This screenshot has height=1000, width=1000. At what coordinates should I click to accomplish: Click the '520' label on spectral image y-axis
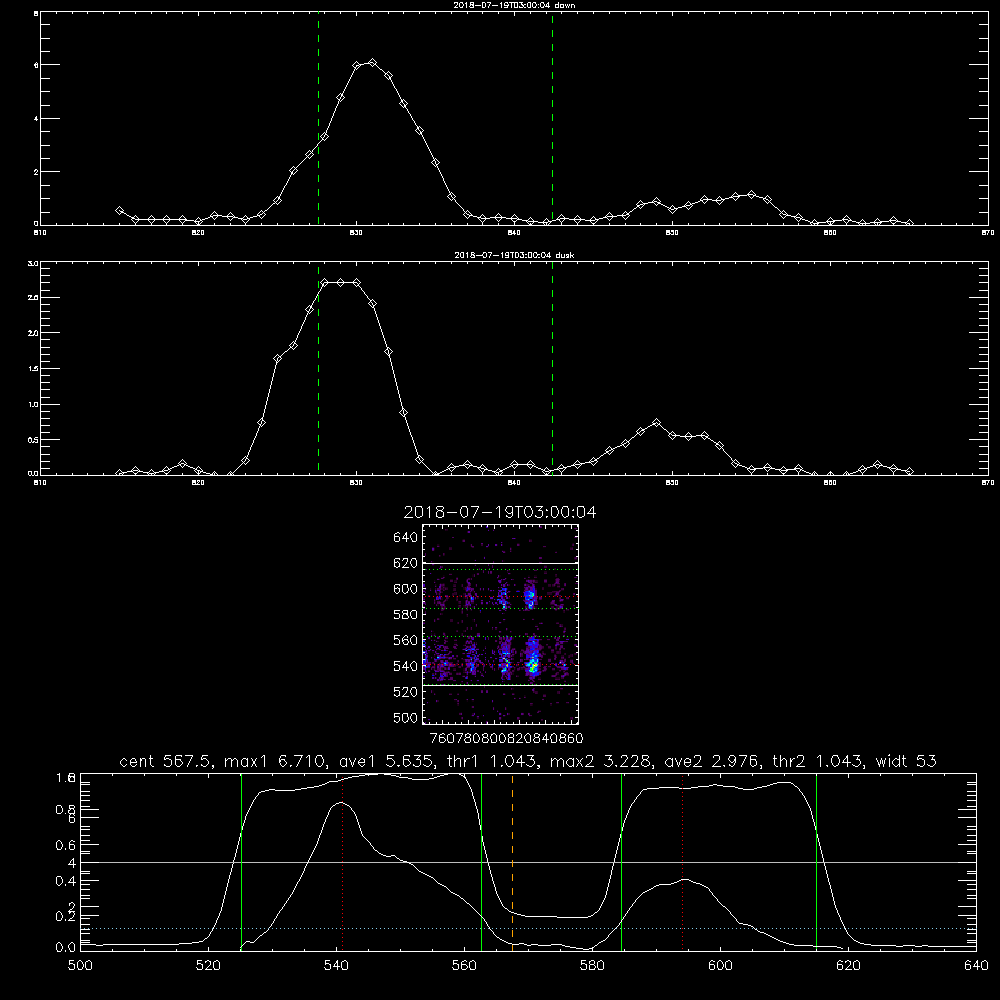click(x=406, y=692)
